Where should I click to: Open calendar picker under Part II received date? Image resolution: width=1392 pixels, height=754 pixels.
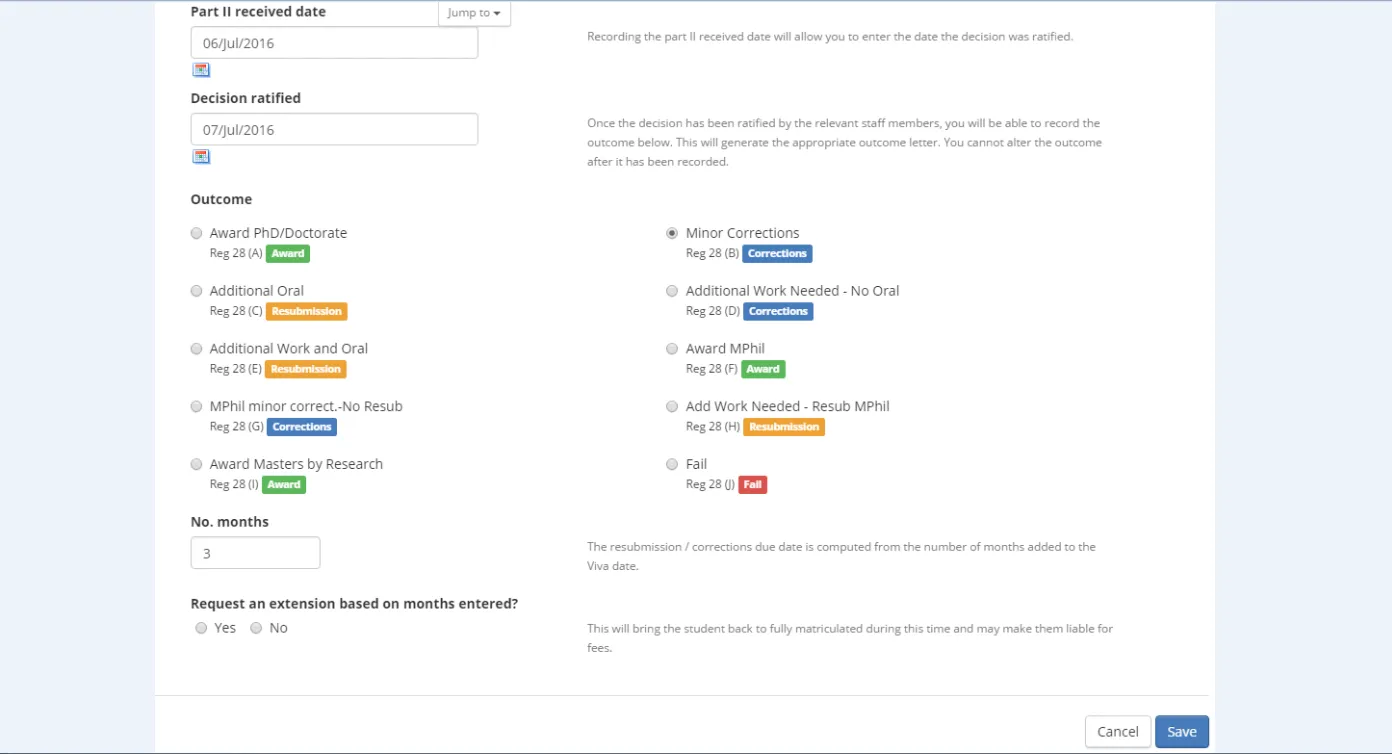pyautogui.click(x=201, y=70)
